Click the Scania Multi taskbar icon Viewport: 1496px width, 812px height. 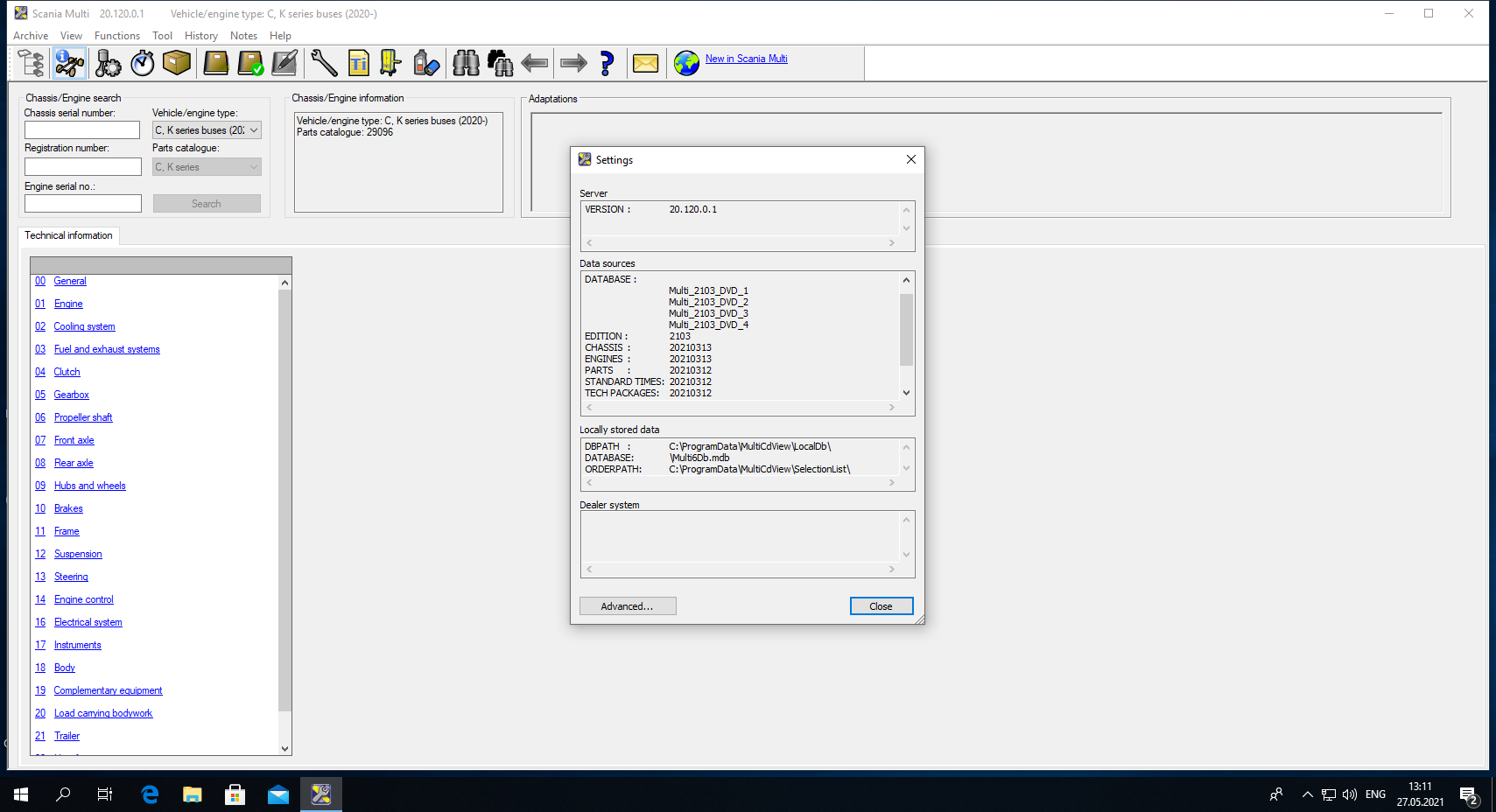[321, 794]
